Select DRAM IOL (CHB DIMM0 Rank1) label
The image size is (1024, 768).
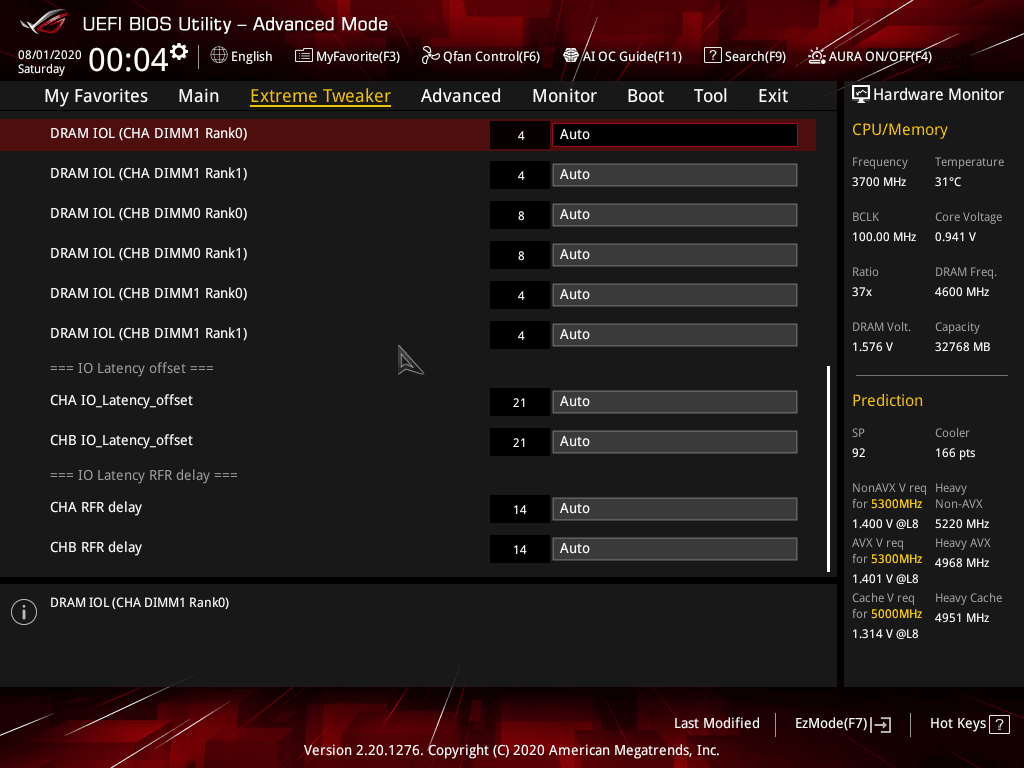pyautogui.click(x=149, y=253)
